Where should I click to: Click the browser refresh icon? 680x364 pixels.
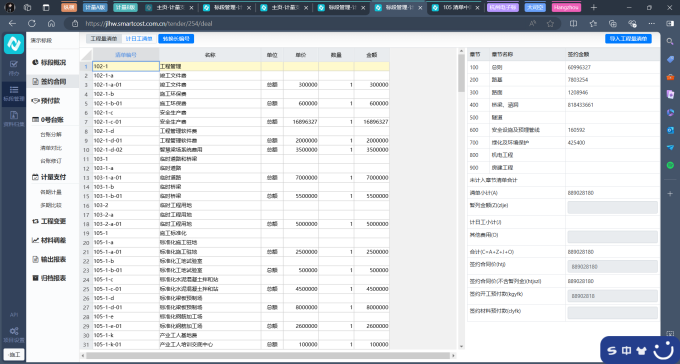[x=32, y=23]
